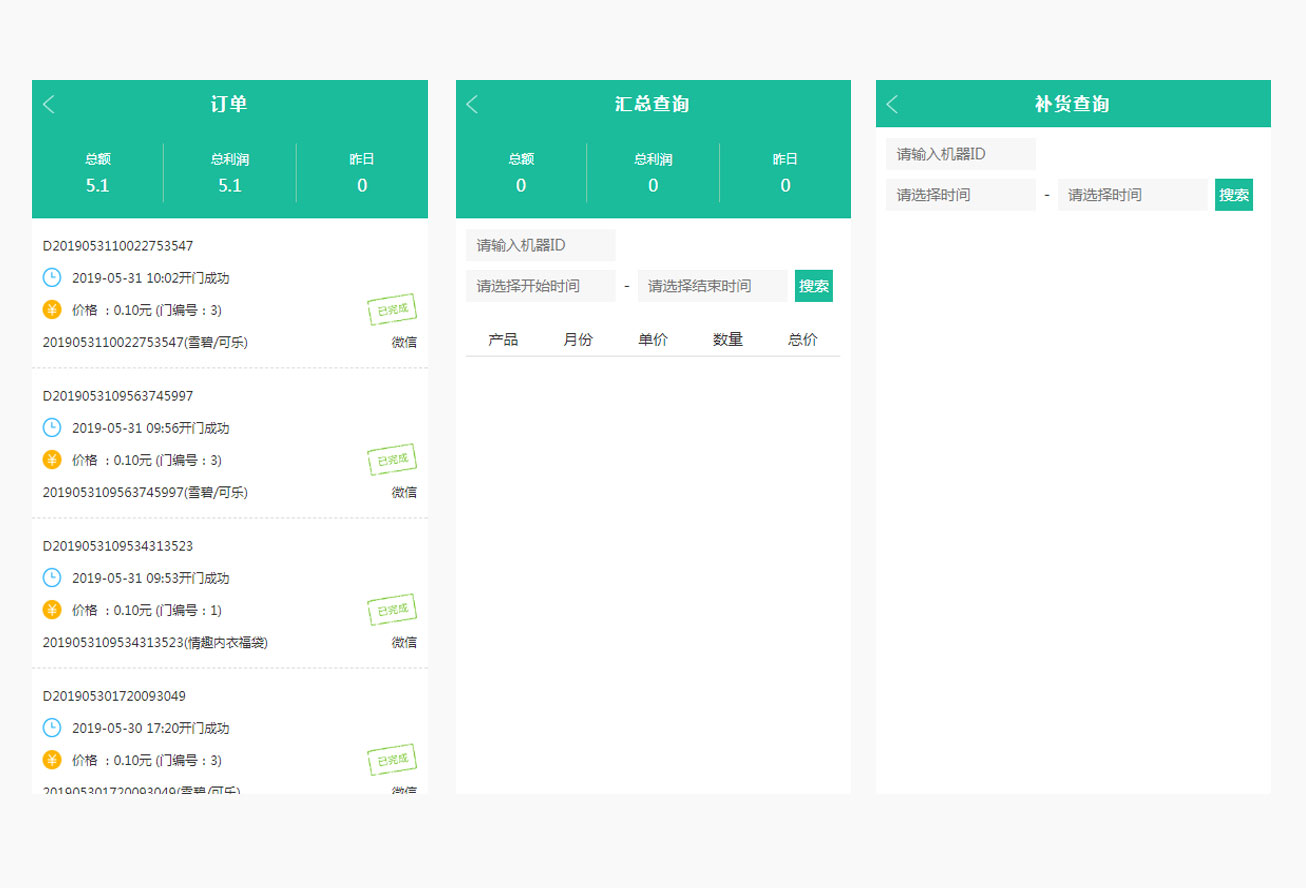This screenshot has height=888, width=1306.
Task: Click 2019053109534313523(情趣内衣福袋) product line
Action: point(155,642)
